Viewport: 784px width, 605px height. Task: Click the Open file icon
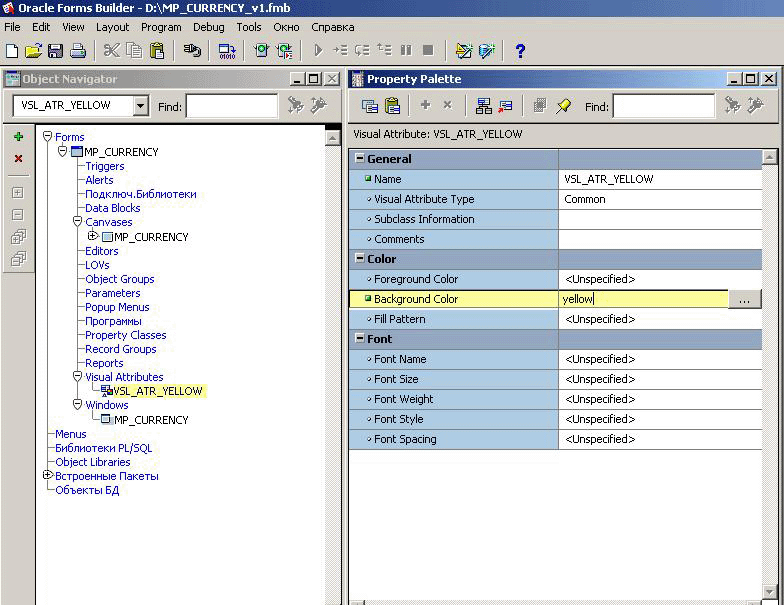(33, 50)
